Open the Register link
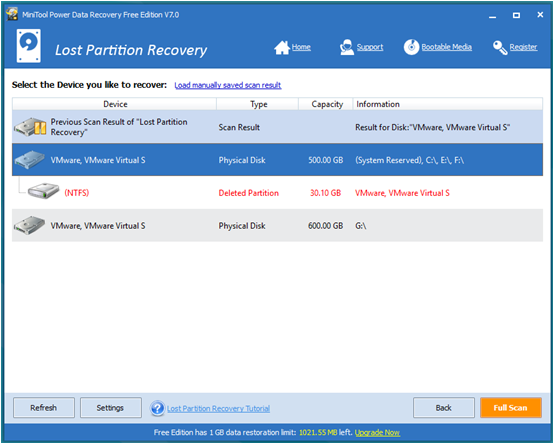 pyautogui.click(x=523, y=47)
